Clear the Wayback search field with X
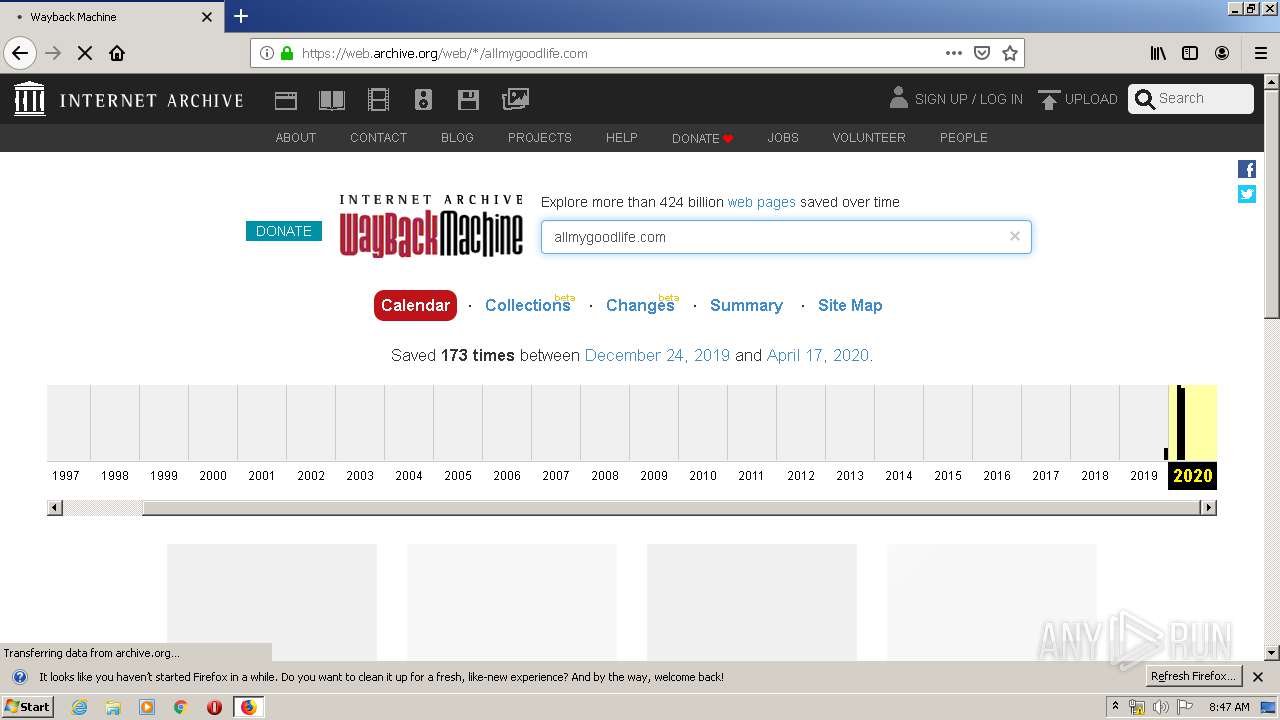The height and width of the screenshot is (720, 1280). tap(1015, 236)
